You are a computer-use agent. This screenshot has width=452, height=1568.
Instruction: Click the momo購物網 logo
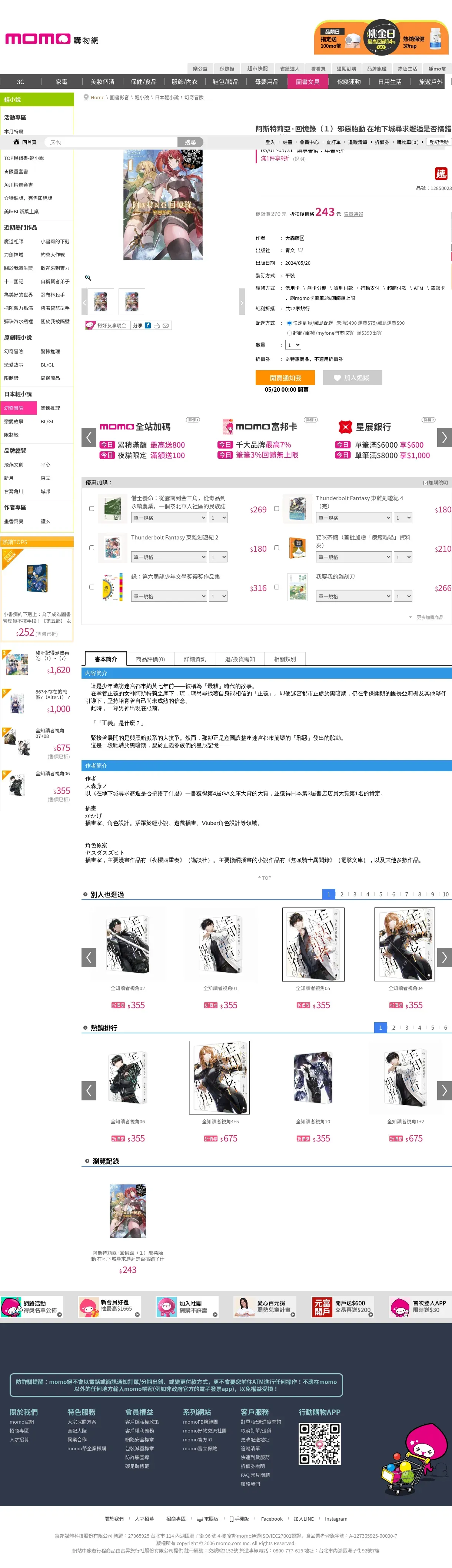point(52,40)
